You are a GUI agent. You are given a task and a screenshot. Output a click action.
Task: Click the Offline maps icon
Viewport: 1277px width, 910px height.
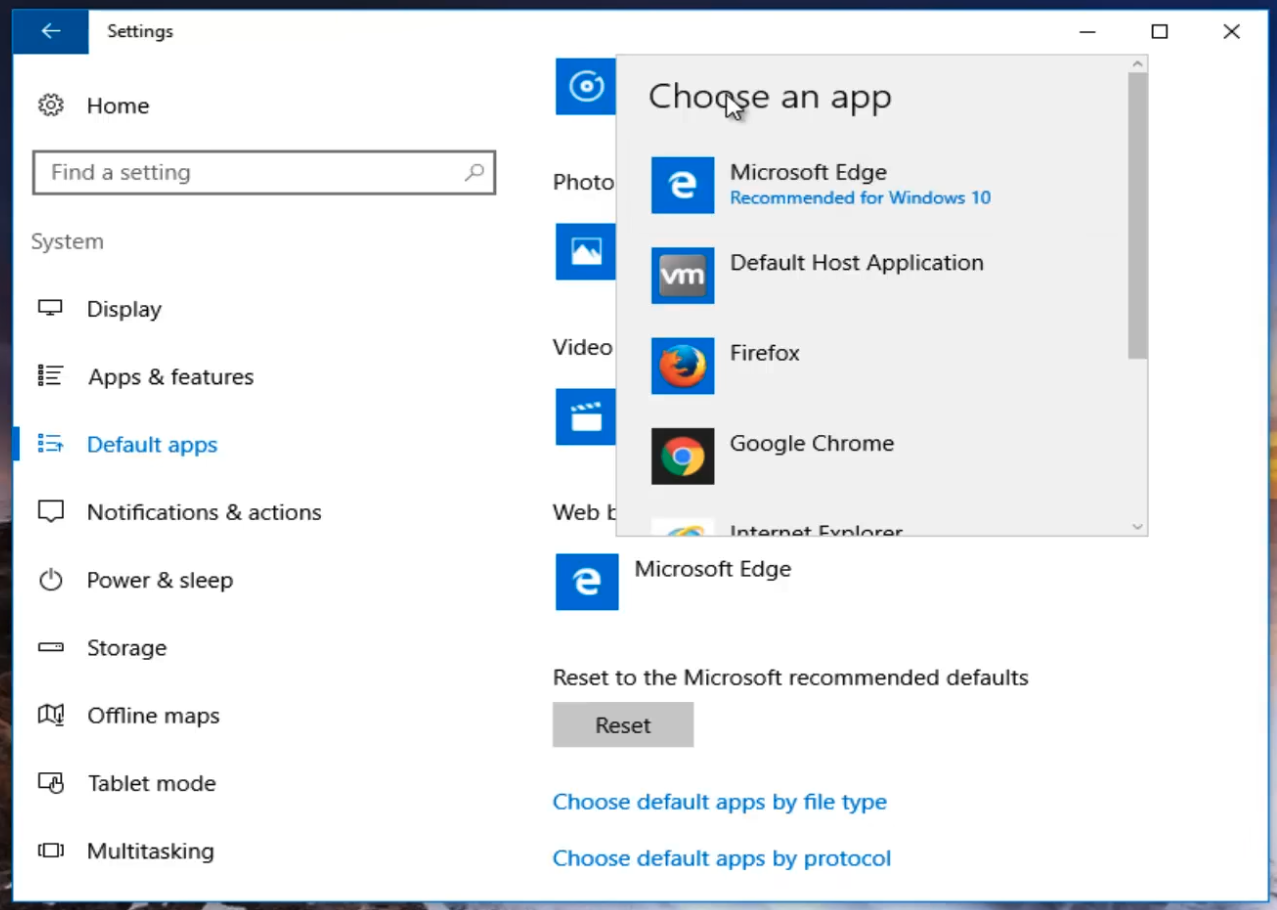click(50, 715)
